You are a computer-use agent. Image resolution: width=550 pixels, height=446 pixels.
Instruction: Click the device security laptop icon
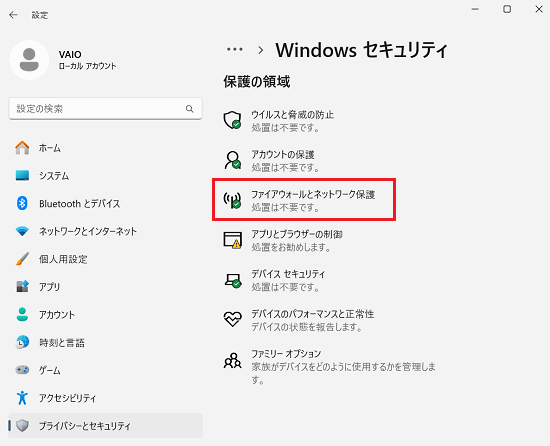pos(232,280)
